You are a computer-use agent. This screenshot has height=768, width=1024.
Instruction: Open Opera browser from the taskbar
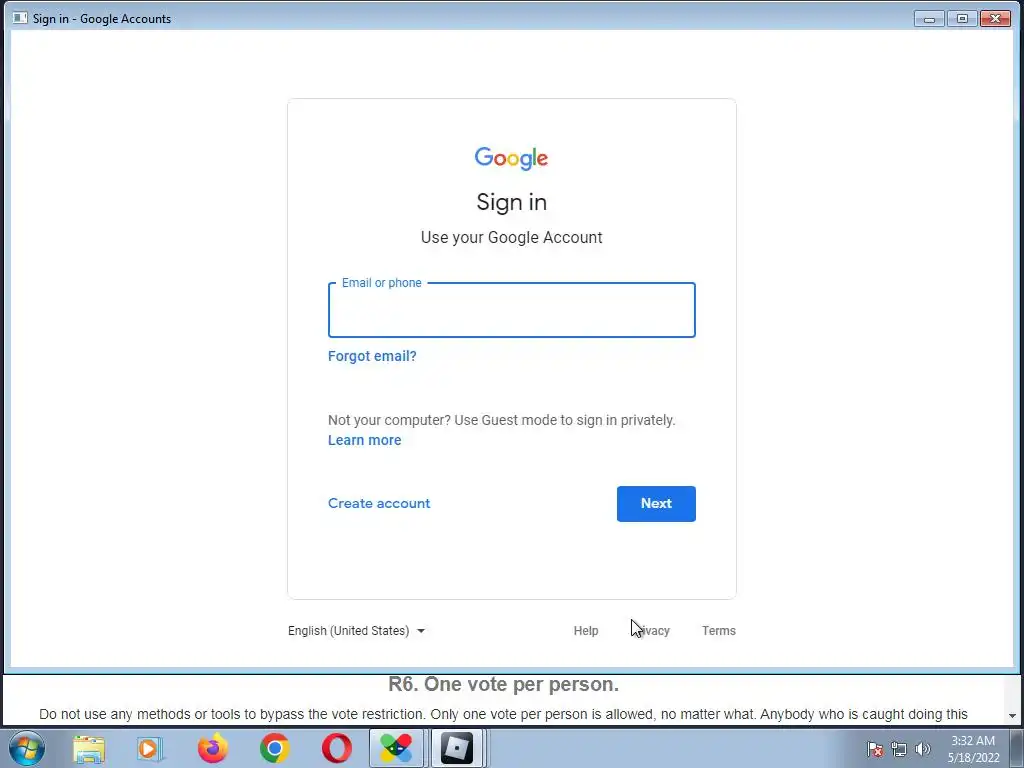pos(337,749)
